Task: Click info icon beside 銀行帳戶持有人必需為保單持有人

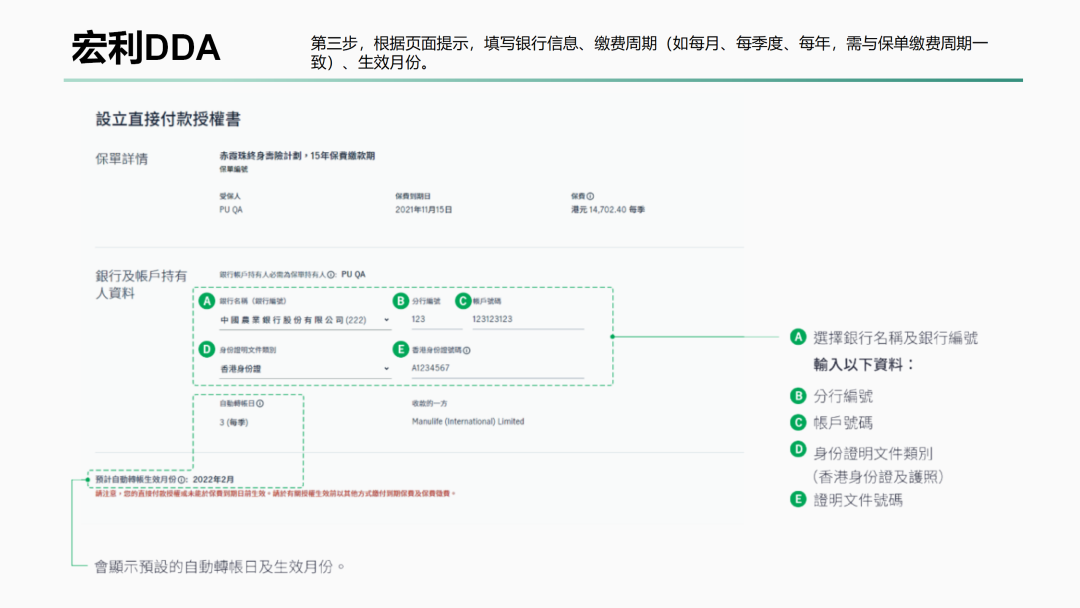Action: pyautogui.click(x=331, y=275)
